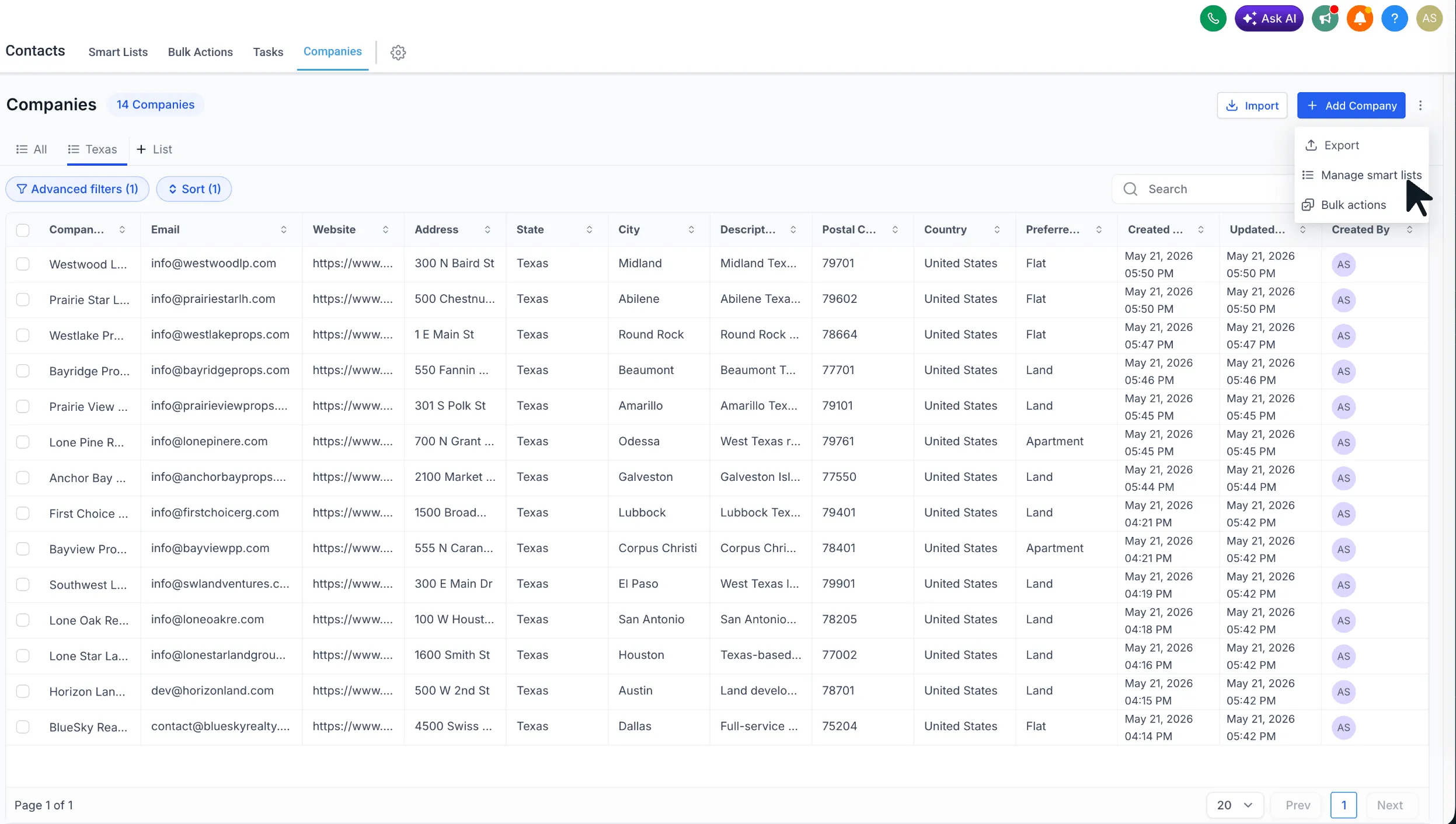Sort by the Email column arrows
The width and height of the screenshot is (1456, 824).
[x=284, y=230]
